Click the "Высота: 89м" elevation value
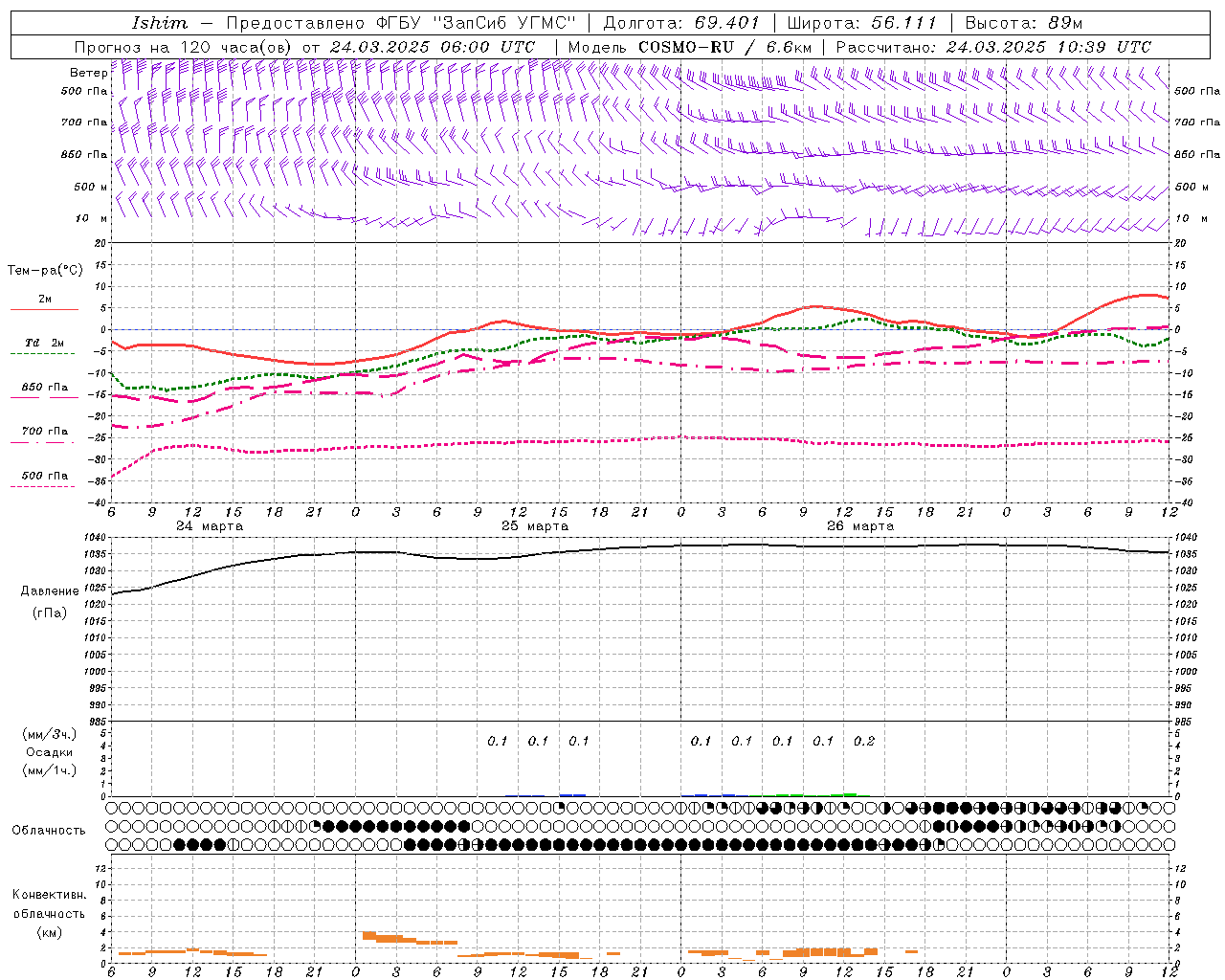The image size is (1225, 980). (x=1023, y=23)
